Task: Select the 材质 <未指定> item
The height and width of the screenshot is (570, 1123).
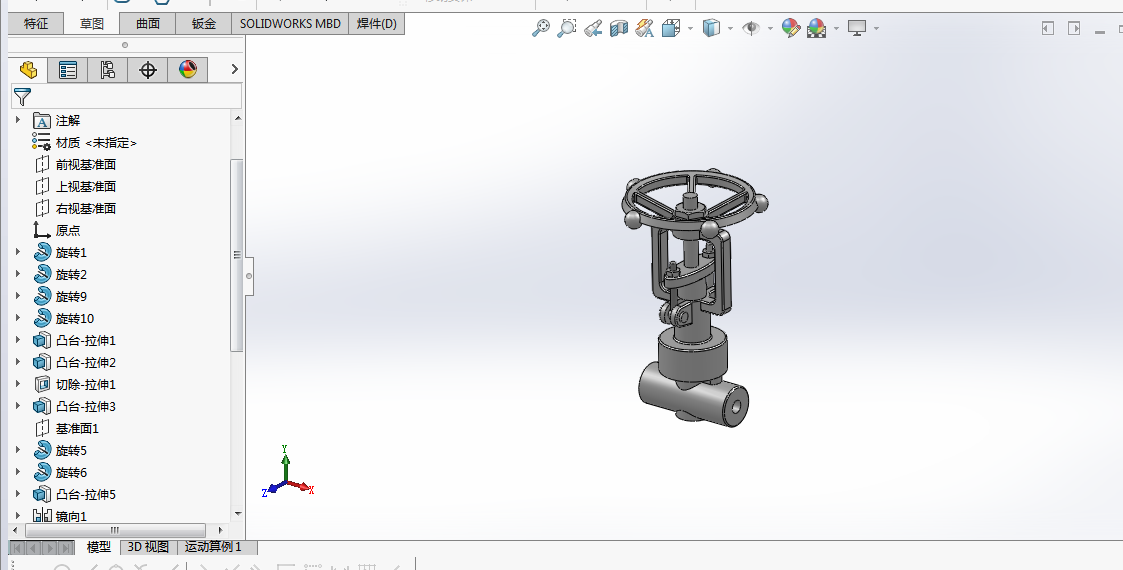Action: click(96, 142)
